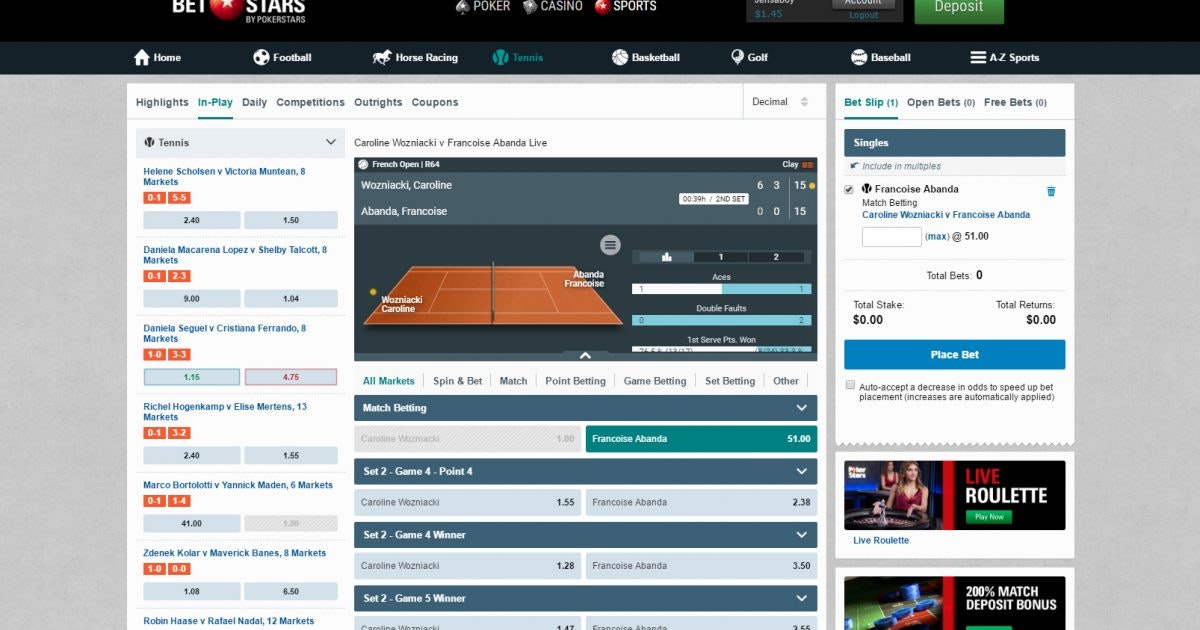Image resolution: width=1200 pixels, height=630 pixels.
Task: Click the Place Bet button
Action: (955, 355)
